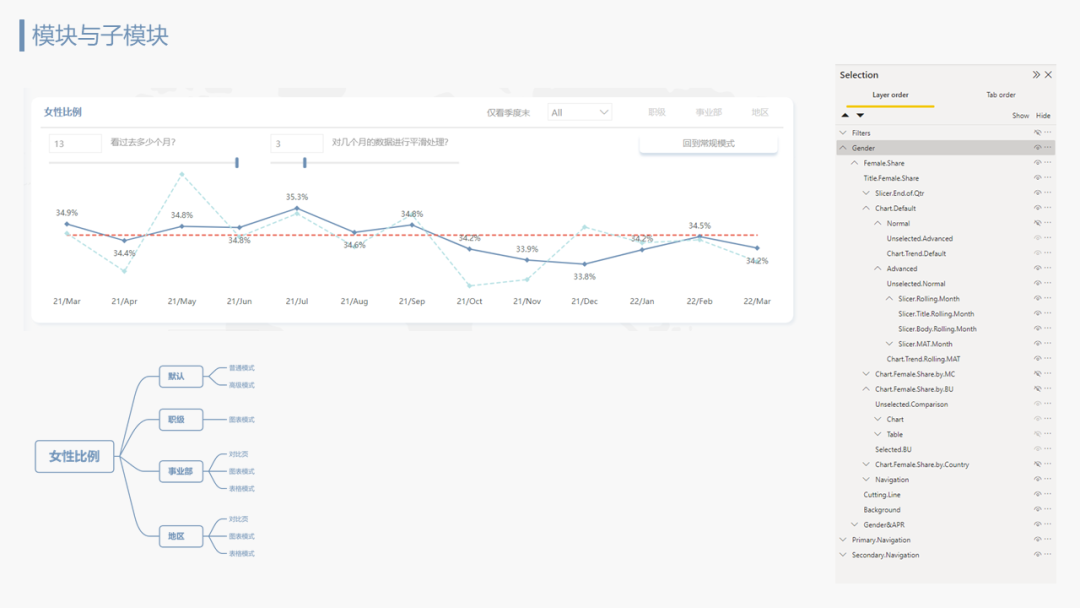Move layer up with the up arrow
The image size is (1080, 608).
tap(846, 115)
